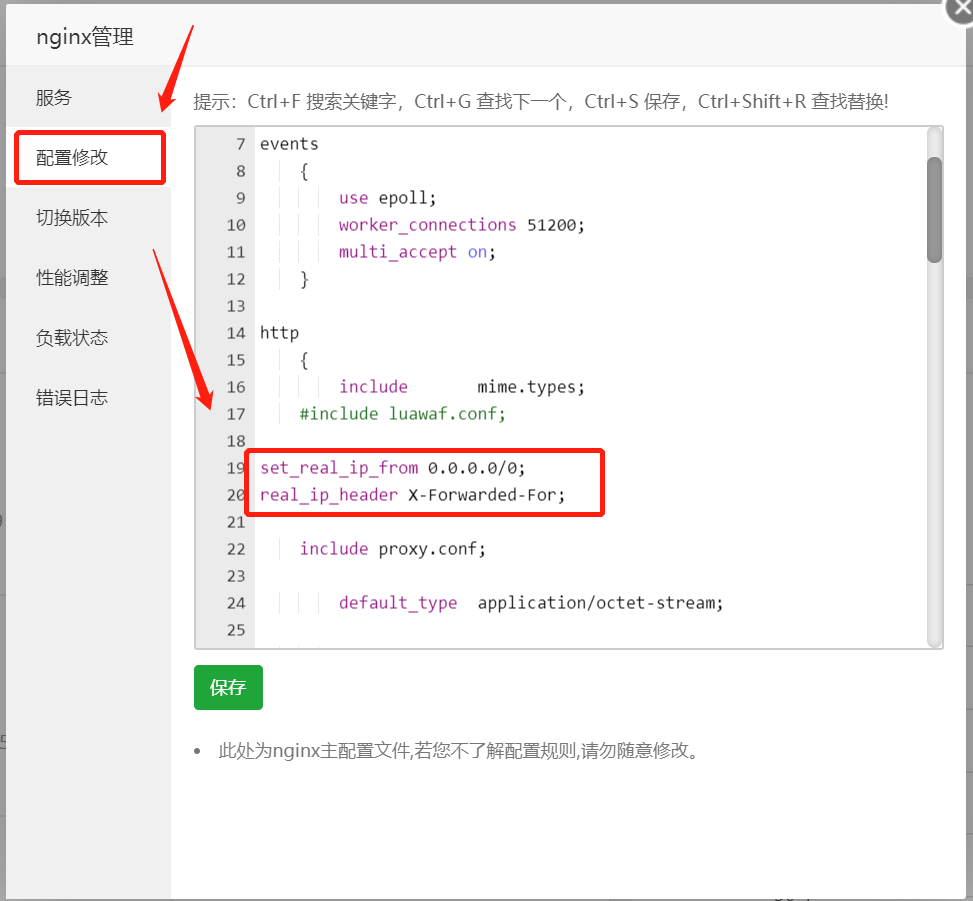Viewport: 973px width, 901px height.
Task: Click the opening brace on line 15
Action: pos(304,360)
